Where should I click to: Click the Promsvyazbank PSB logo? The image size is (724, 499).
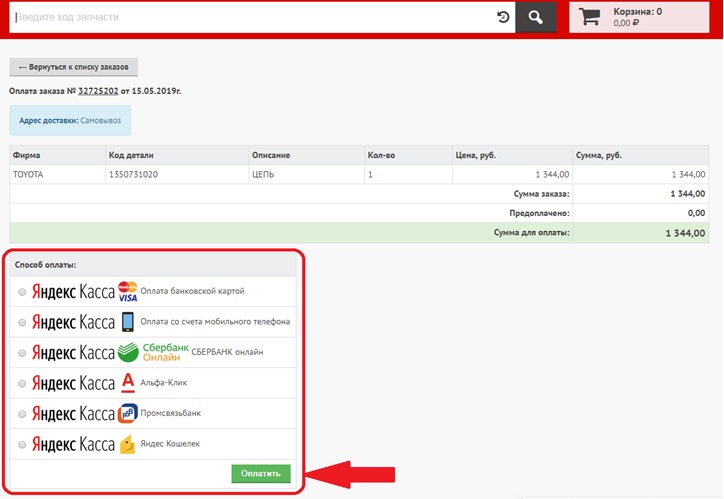click(x=128, y=413)
